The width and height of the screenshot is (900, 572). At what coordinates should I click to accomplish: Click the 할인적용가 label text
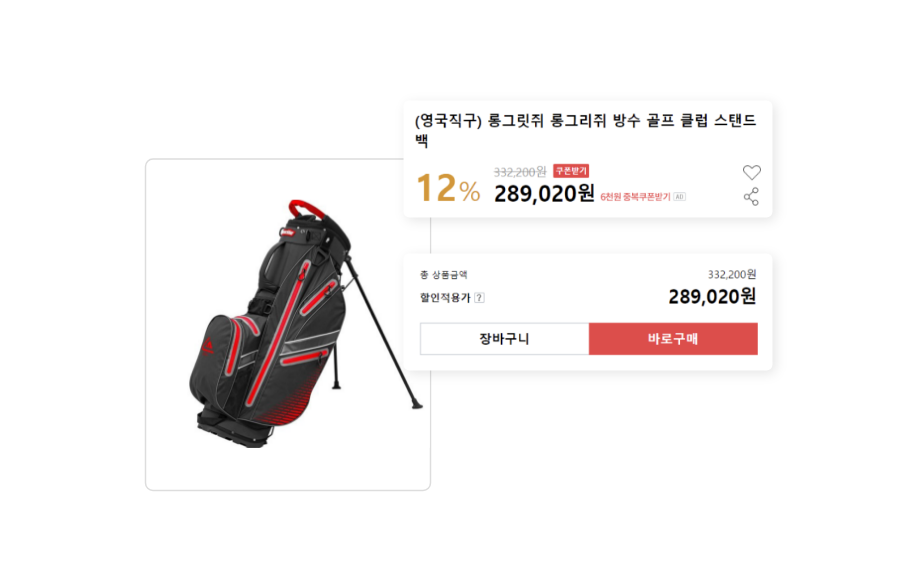(x=445, y=298)
